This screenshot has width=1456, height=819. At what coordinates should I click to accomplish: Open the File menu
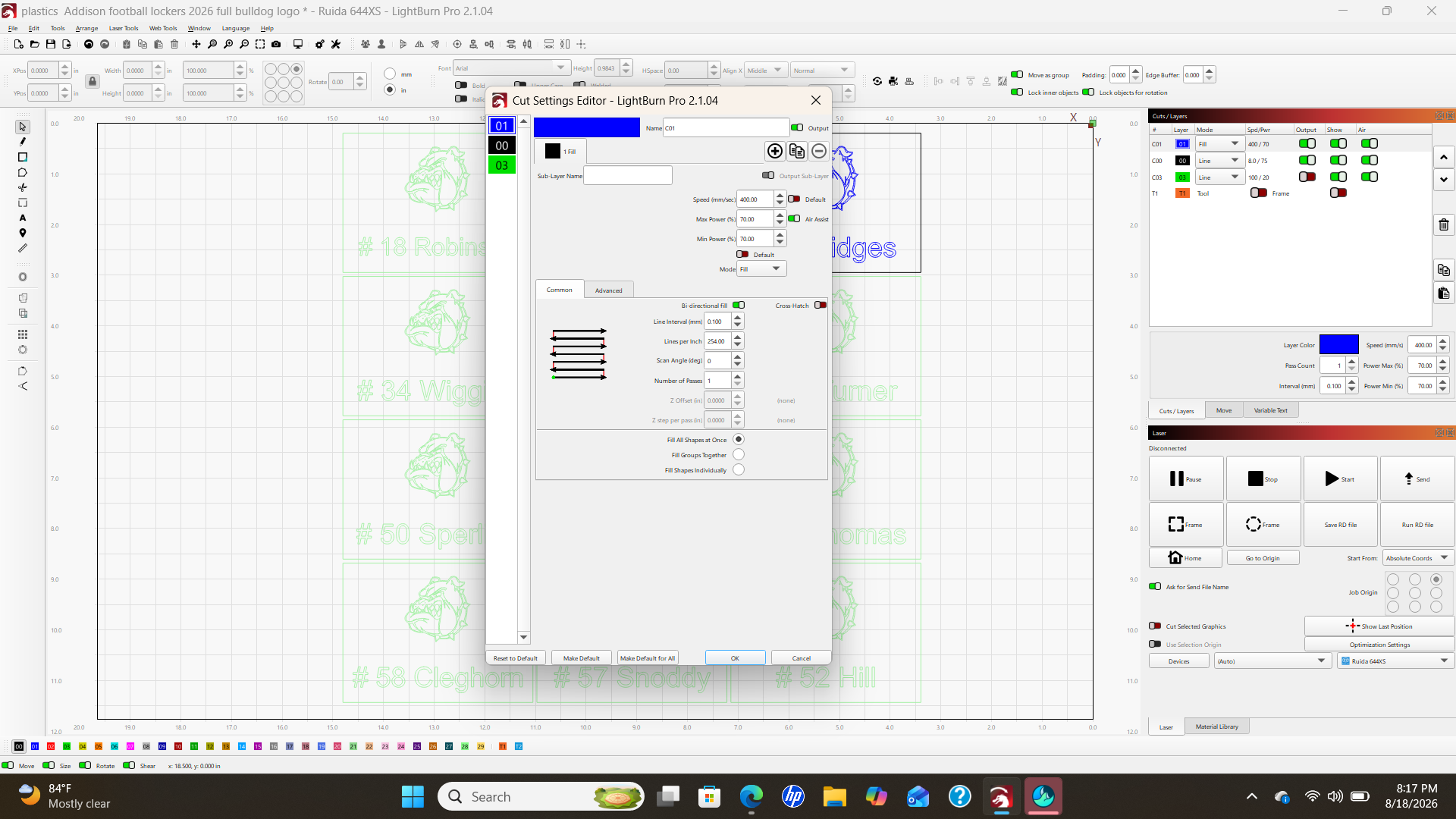(x=13, y=28)
